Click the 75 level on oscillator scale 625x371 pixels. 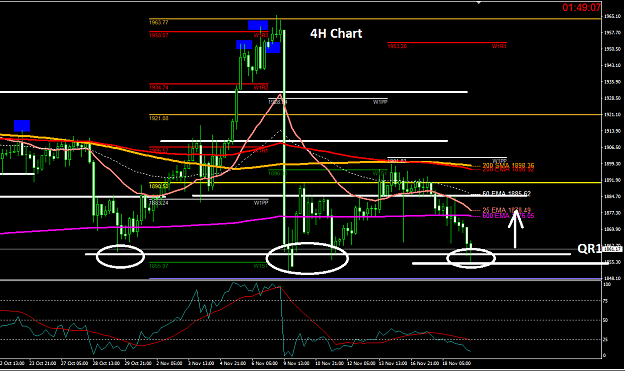click(x=606, y=301)
